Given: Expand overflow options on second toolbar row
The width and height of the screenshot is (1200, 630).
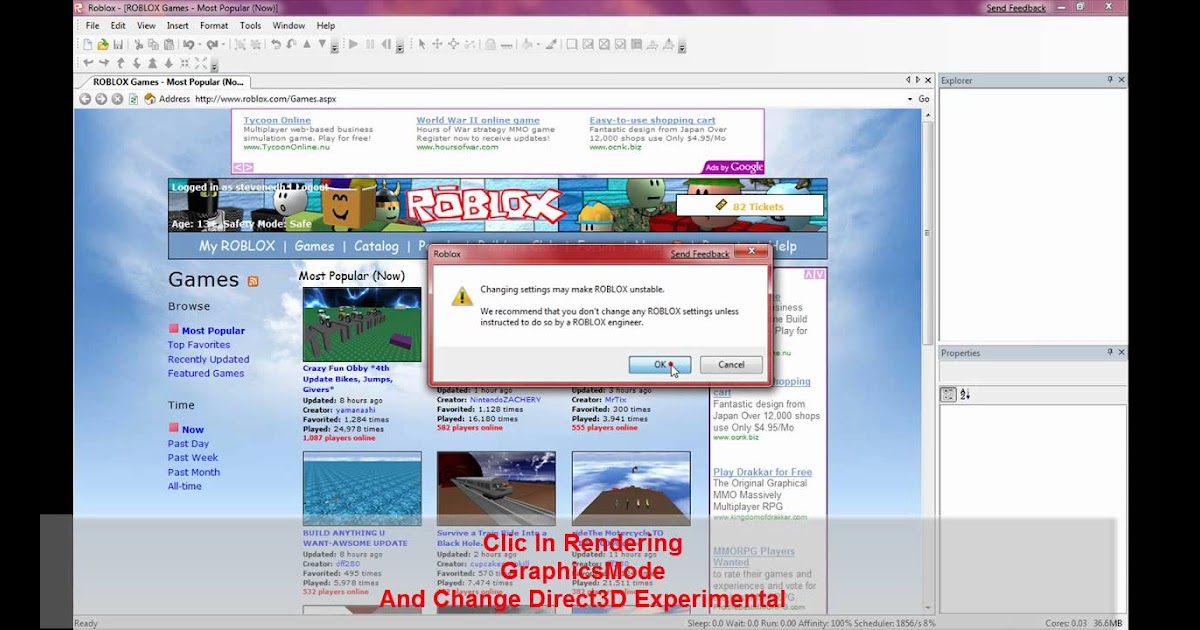Looking at the screenshot, I should tap(214, 66).
